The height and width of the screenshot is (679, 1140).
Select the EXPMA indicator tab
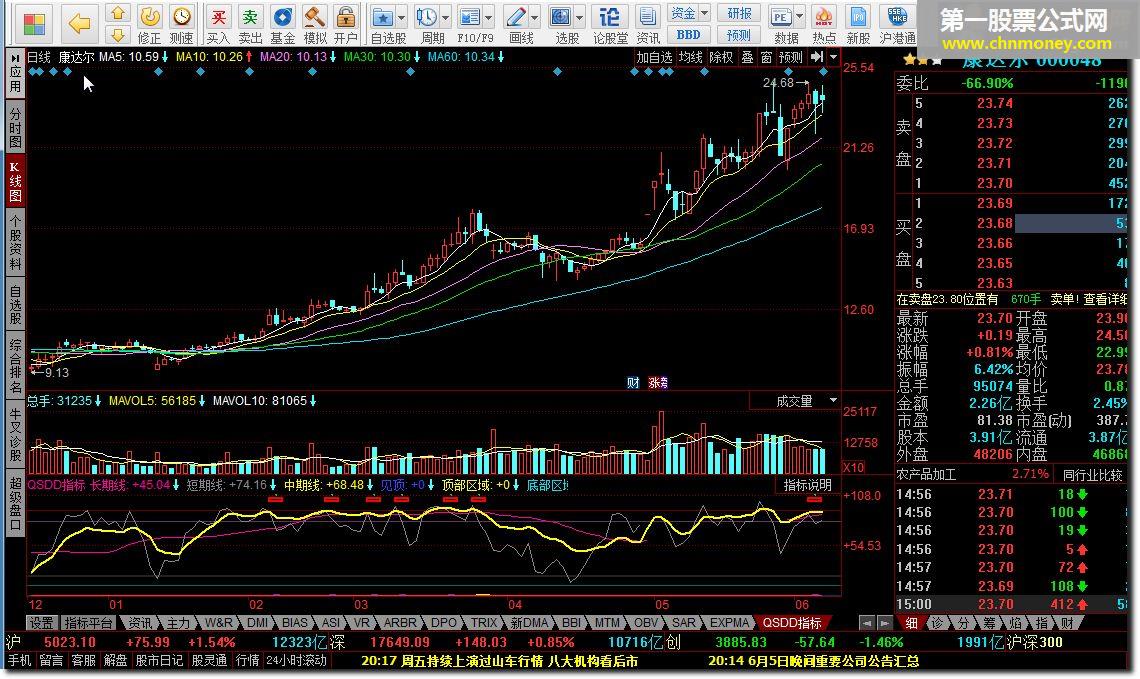(729, 623)
